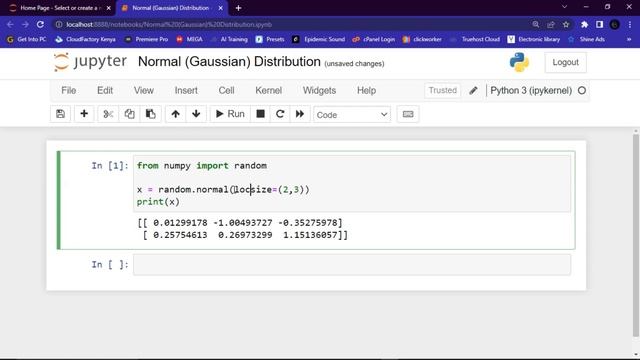Copy selected cells icon in toolbar
Screen dimensions: 640x360
tap(129, 114)
